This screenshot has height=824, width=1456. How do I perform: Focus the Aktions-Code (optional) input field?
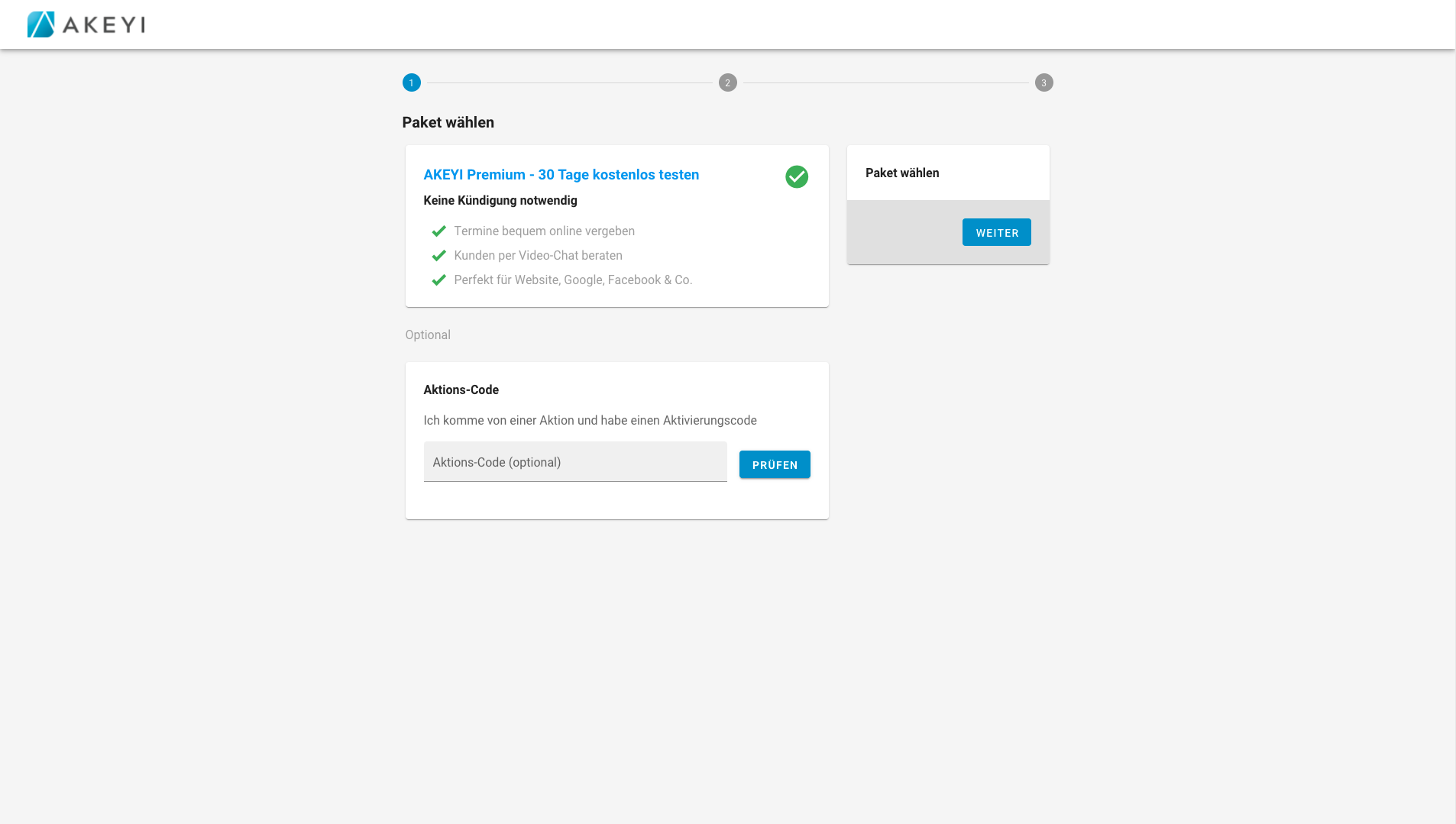pos(574,462)
